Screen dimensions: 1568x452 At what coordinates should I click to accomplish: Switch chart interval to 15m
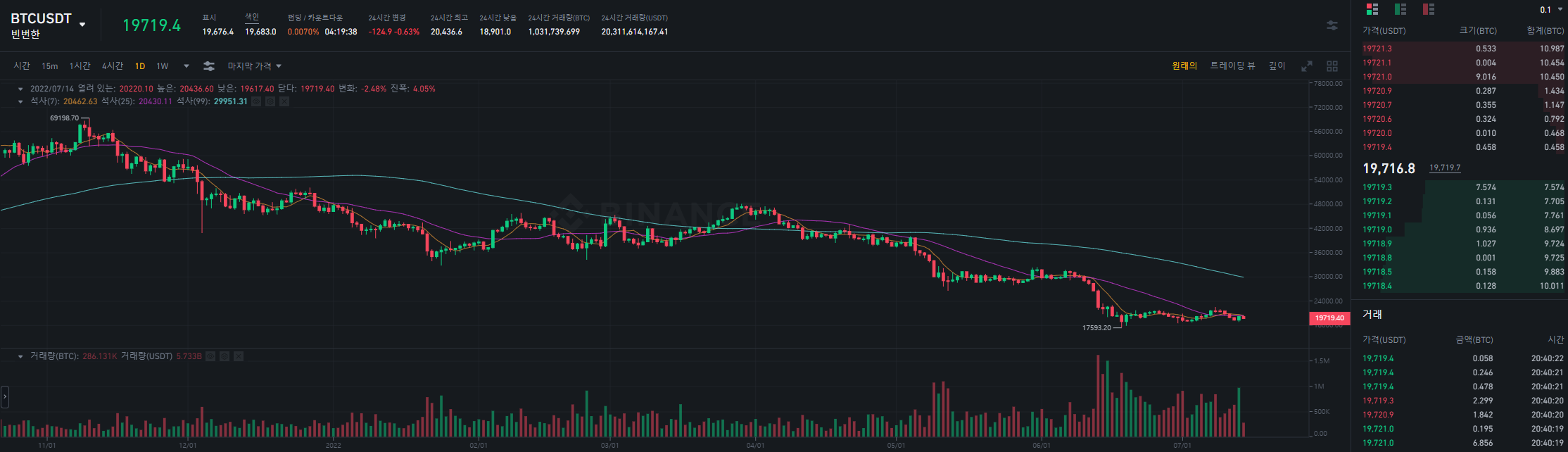[49, 66]
